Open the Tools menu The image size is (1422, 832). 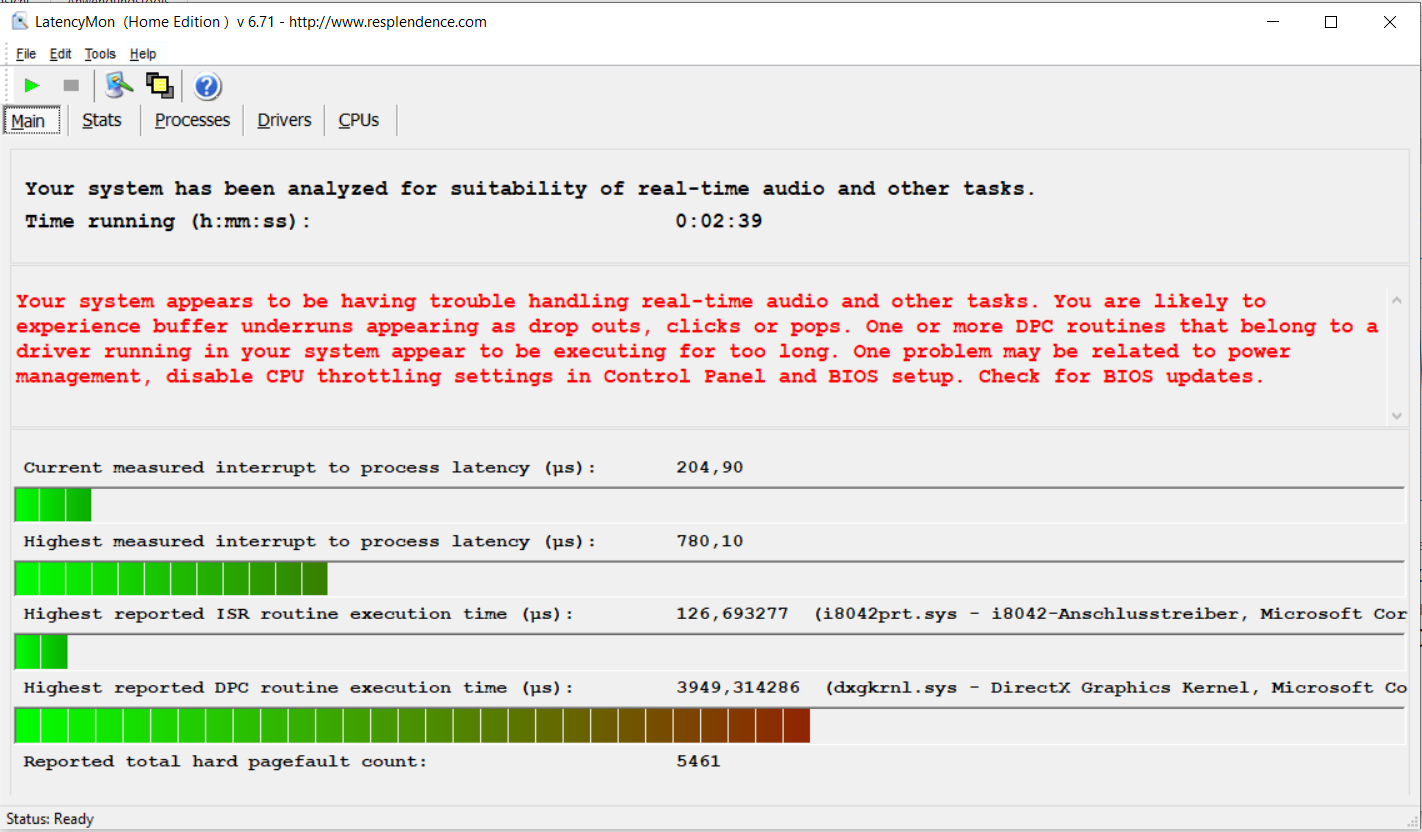[100, 54]
